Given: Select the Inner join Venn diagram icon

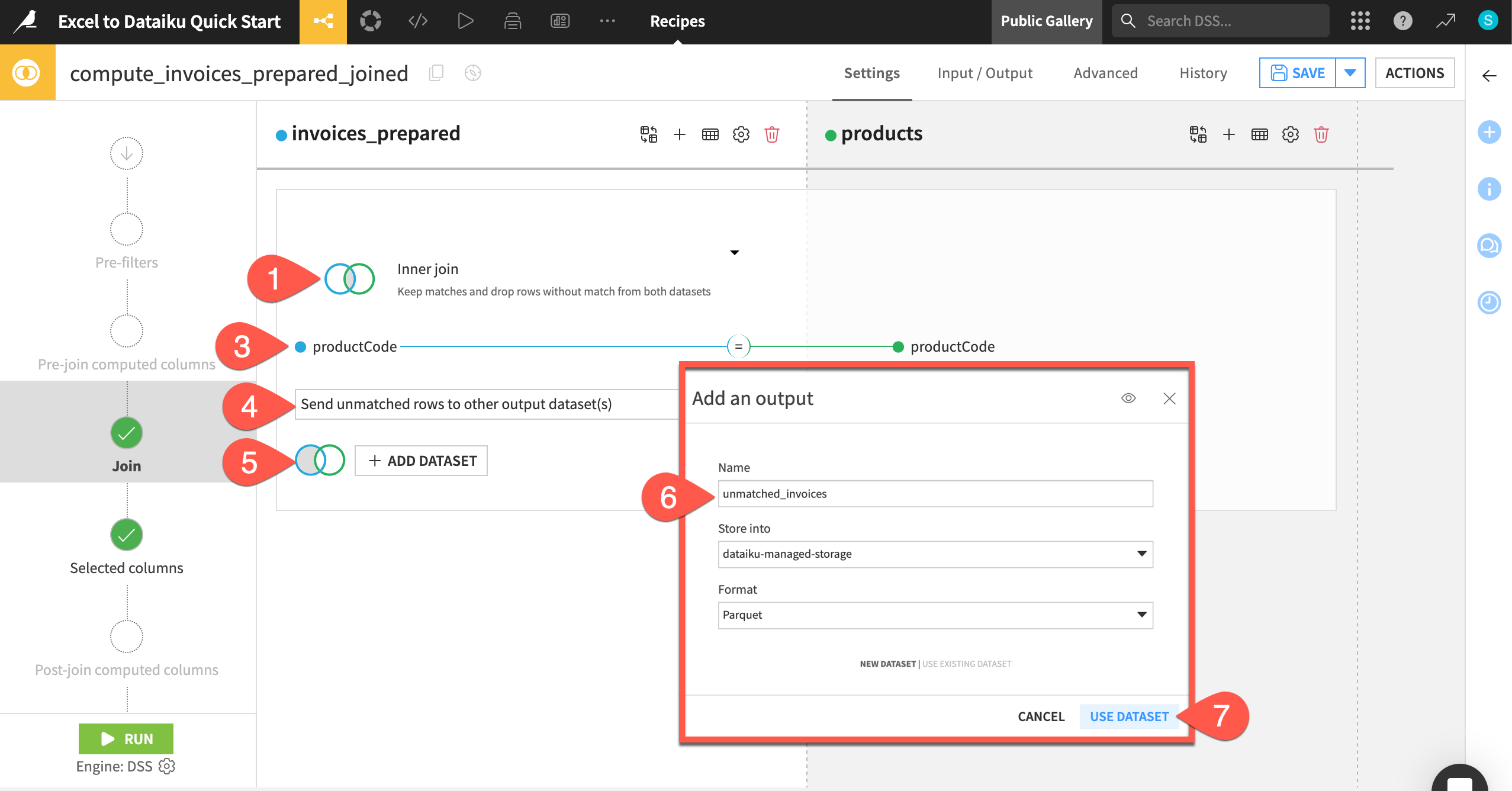Looking at the screenshot, I should [x=349, y=278].
